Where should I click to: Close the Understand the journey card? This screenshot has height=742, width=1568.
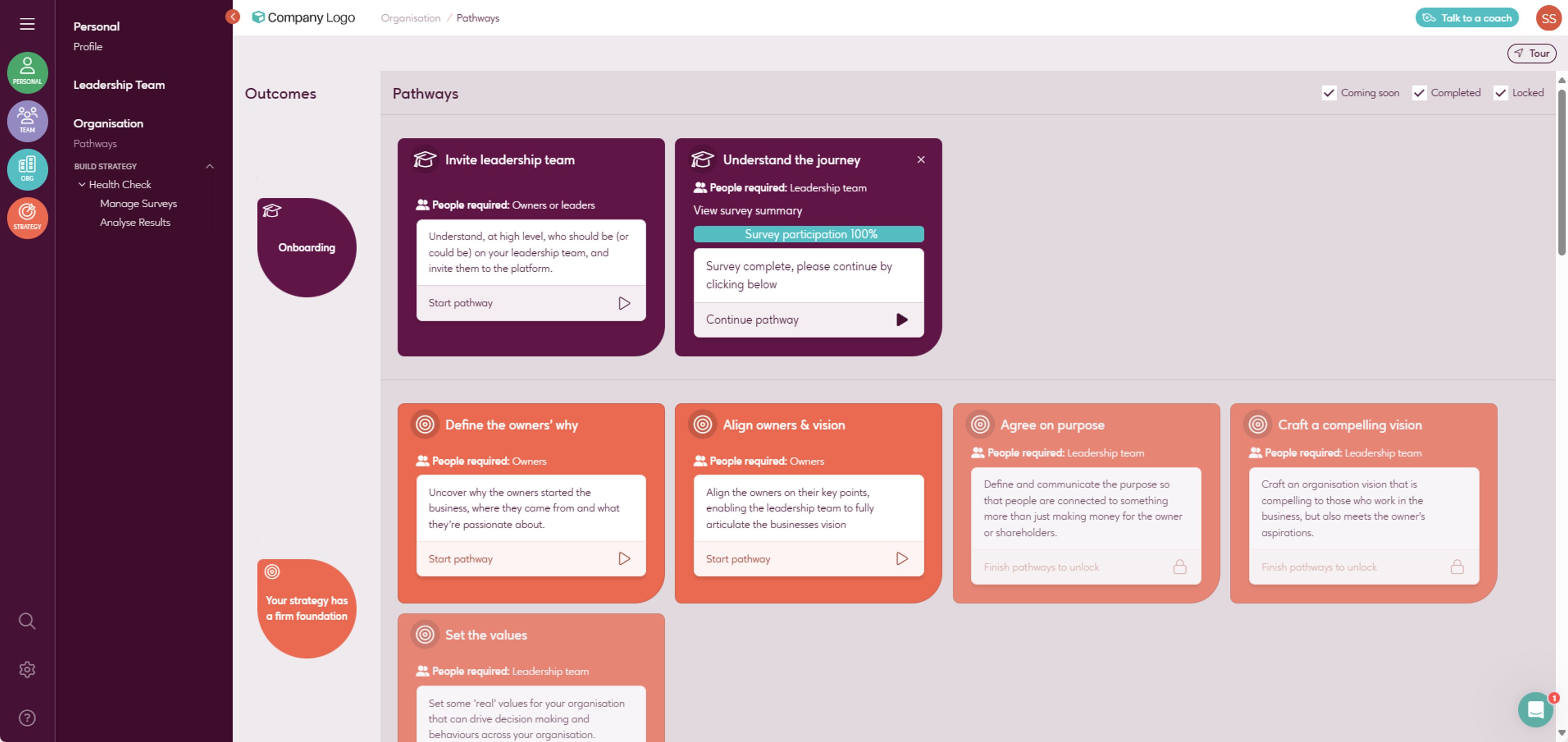click(x=920, y=160)
